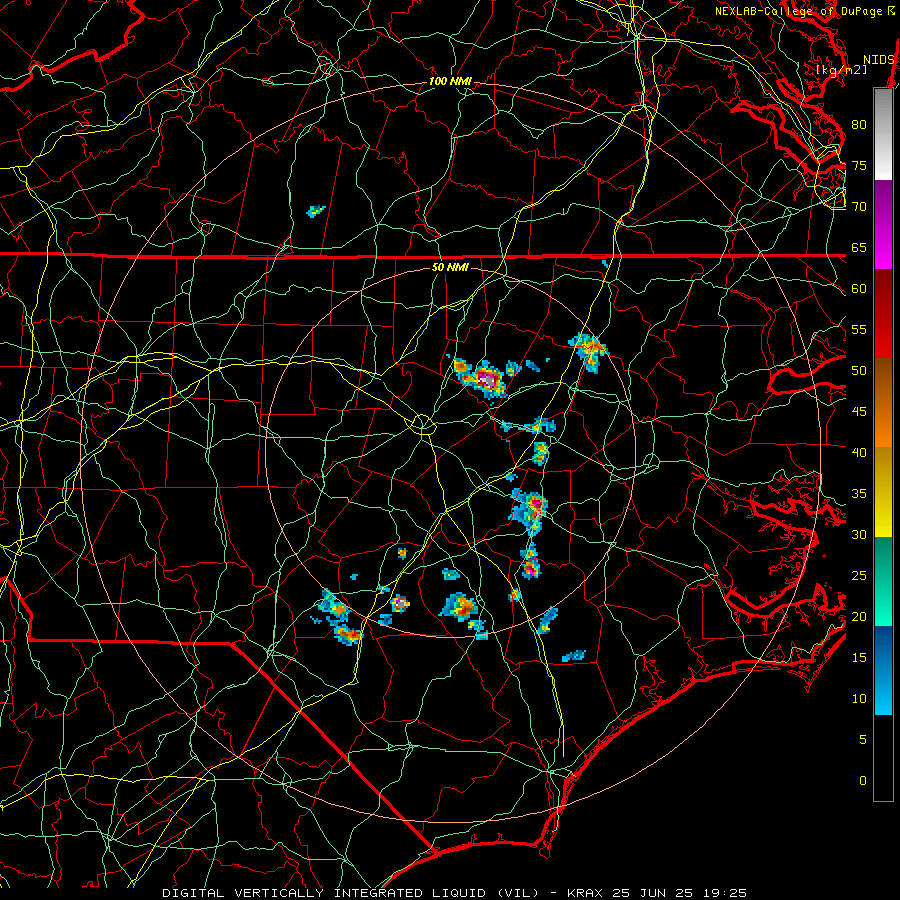Select the 100 NMI range ring label
Screen dimensions: 900x900
(450, 81)
